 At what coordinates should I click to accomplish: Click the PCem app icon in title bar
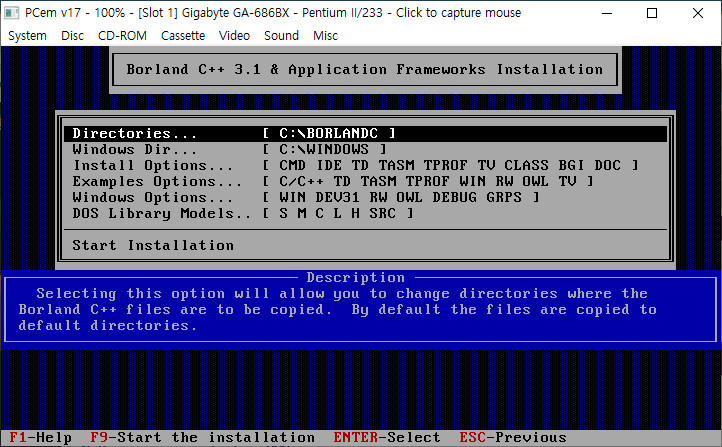pos(11,13)
